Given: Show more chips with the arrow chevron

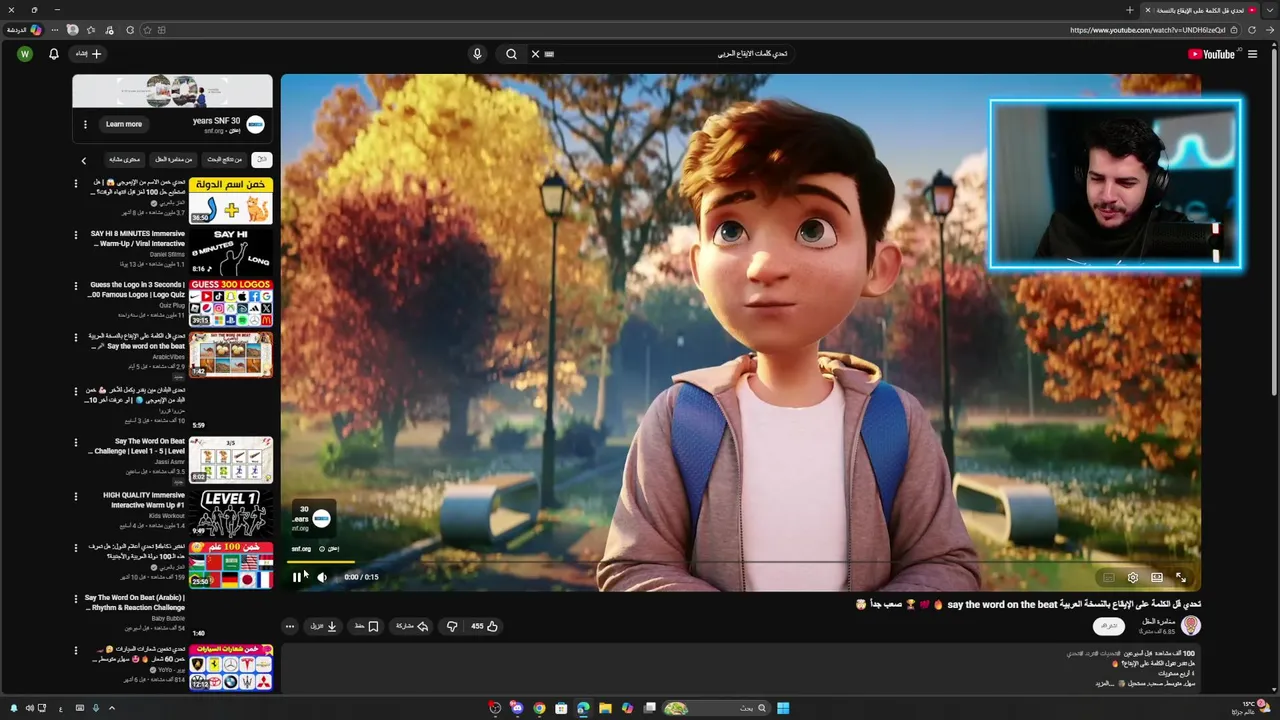Looking at the screenshot, I should pos(84,160).
